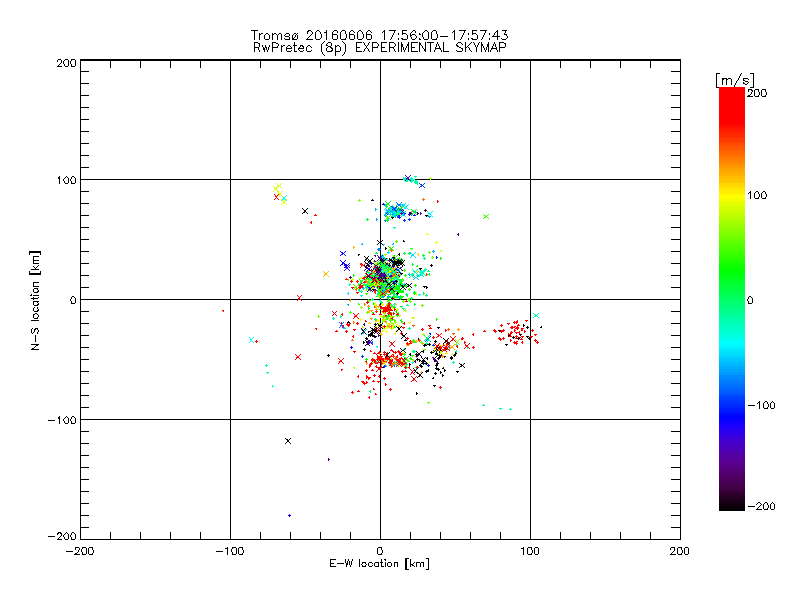The height and width of the screenshot is (600, 800).
Task: Click the yellow band of the colorbar
Action: click(732, 196)
